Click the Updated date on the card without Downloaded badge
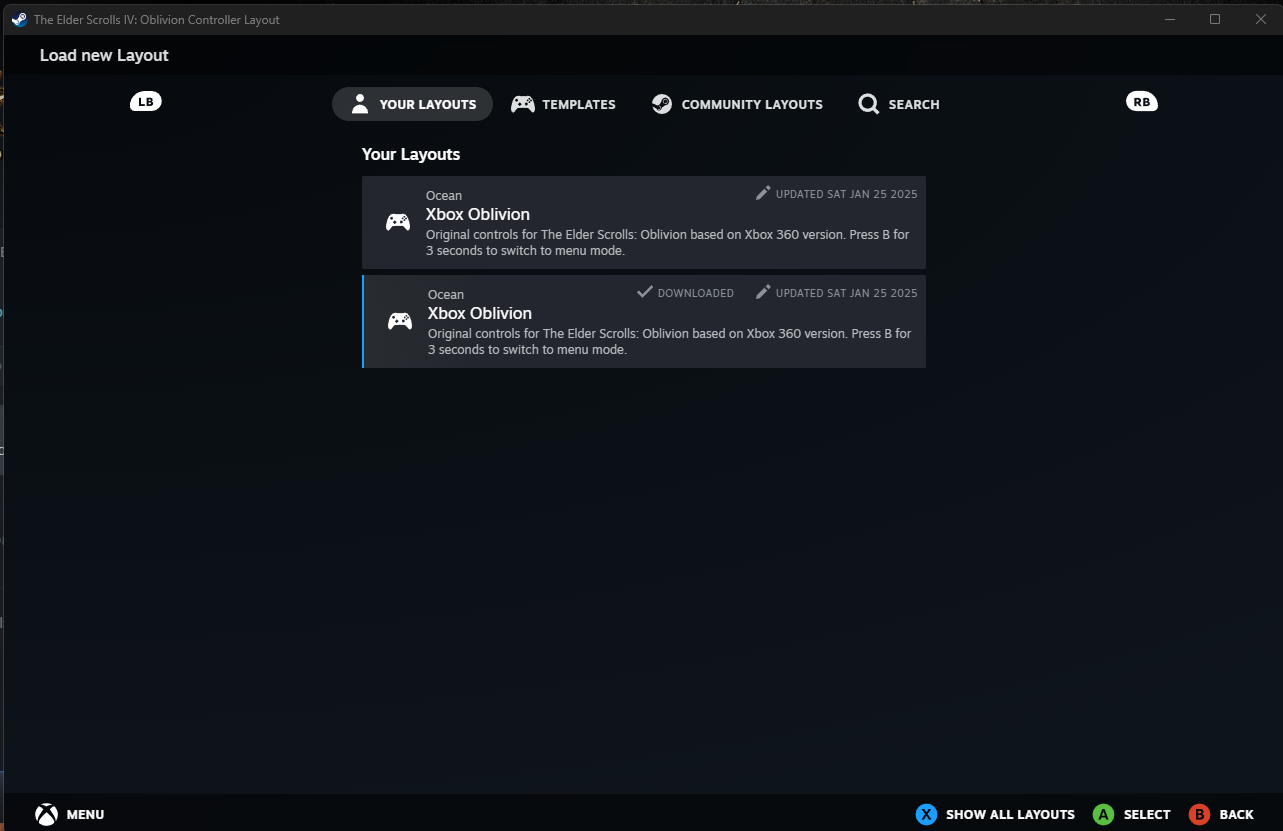 tap(836, 194)
